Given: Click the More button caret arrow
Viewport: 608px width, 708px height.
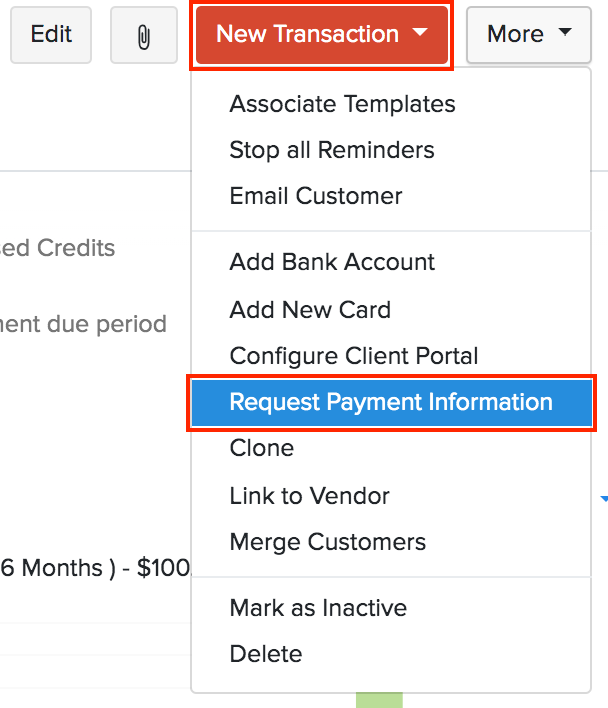Looking at the screenshot, I should (565, 32).
